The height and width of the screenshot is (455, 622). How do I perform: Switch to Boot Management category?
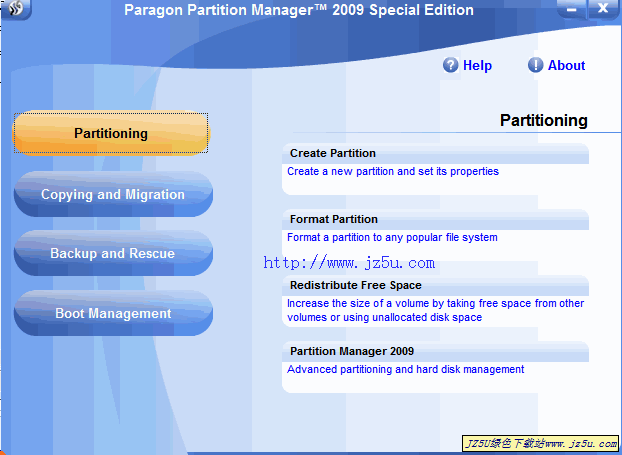[x=113, y=313]
